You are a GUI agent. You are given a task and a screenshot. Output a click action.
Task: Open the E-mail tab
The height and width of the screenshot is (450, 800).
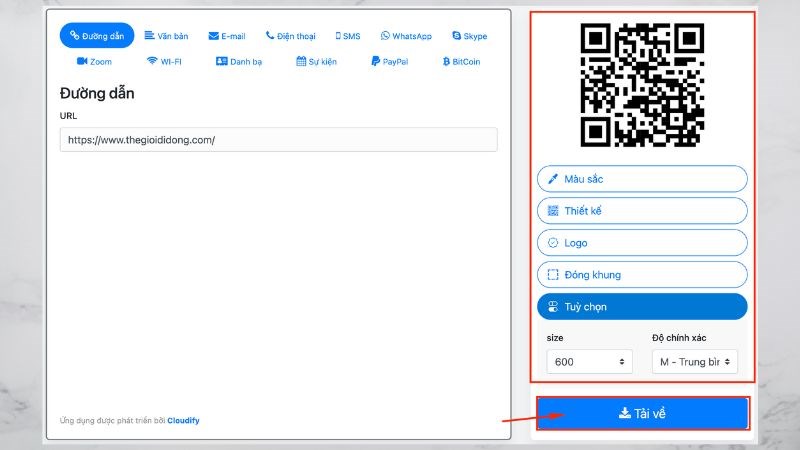[x=227, y=36]
